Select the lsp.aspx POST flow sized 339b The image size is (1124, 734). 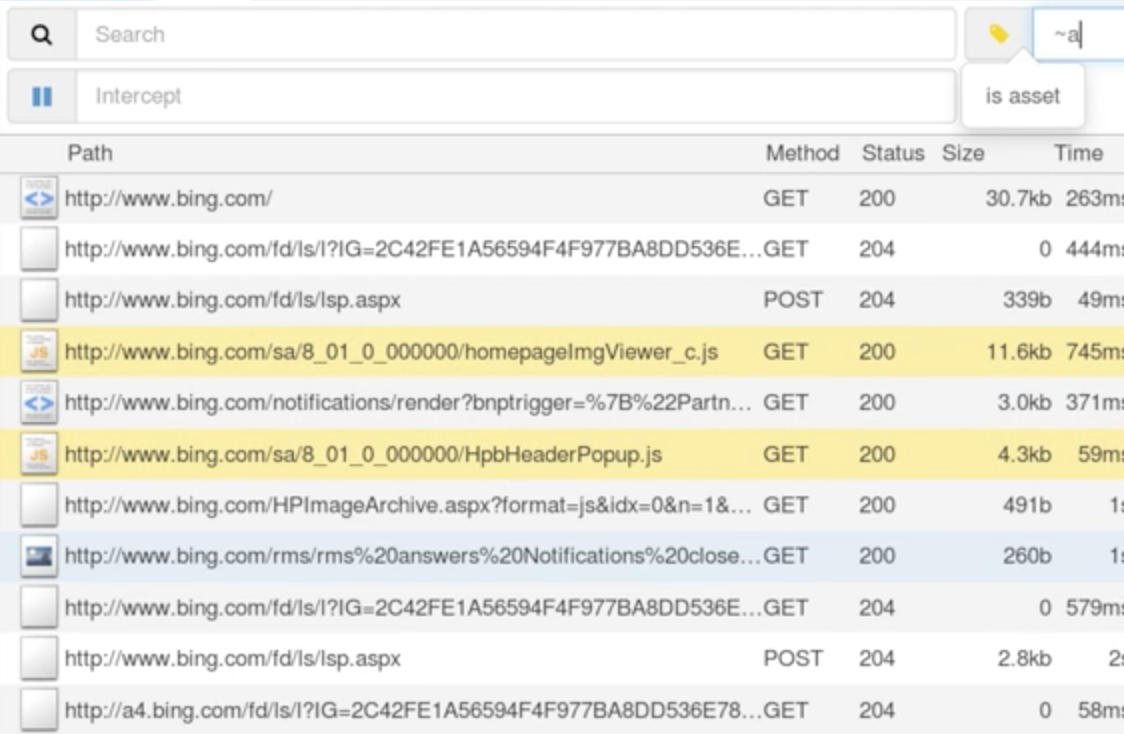232,300
